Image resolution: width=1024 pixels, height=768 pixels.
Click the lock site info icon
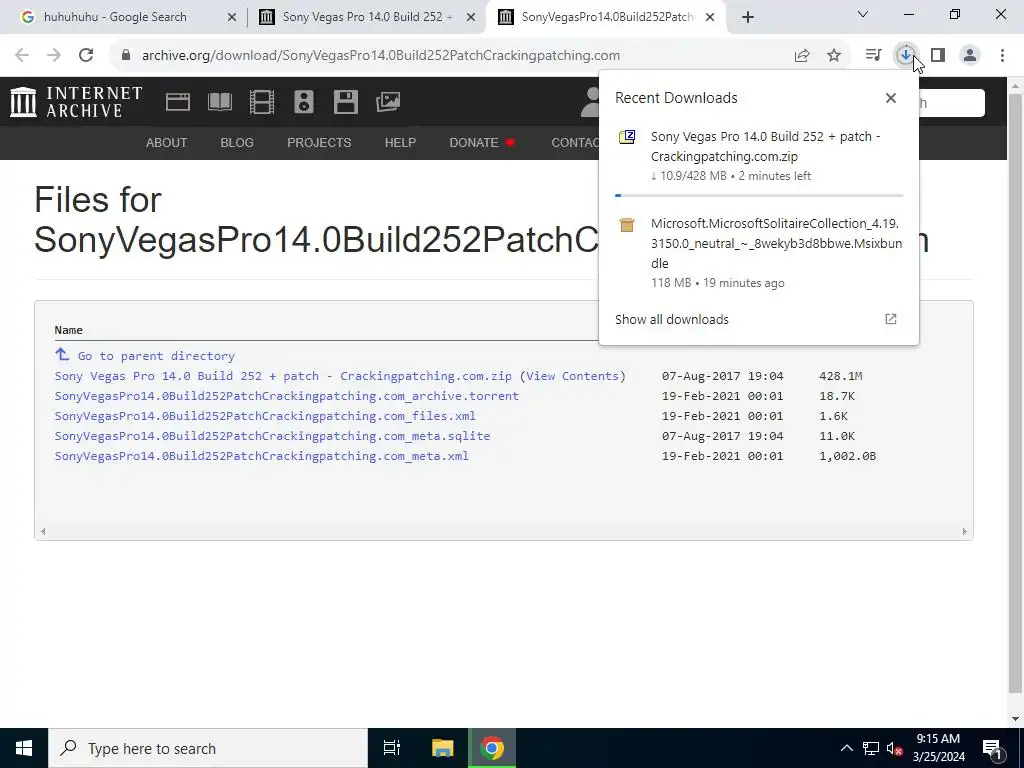[x=126, y=56]
